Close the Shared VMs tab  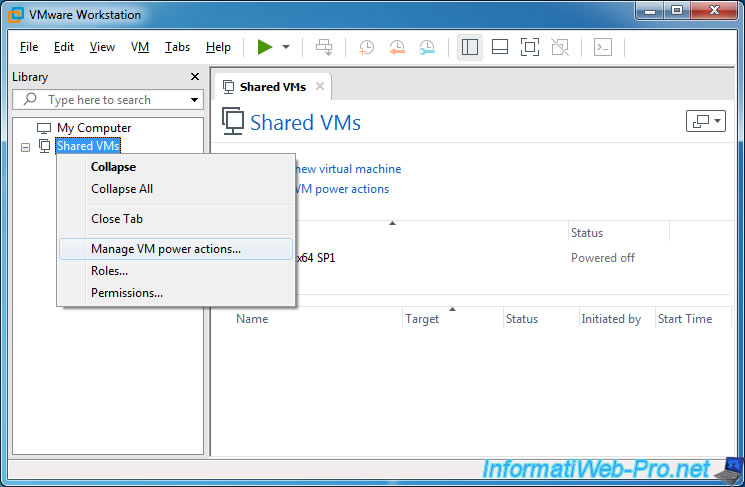[320, 86]
